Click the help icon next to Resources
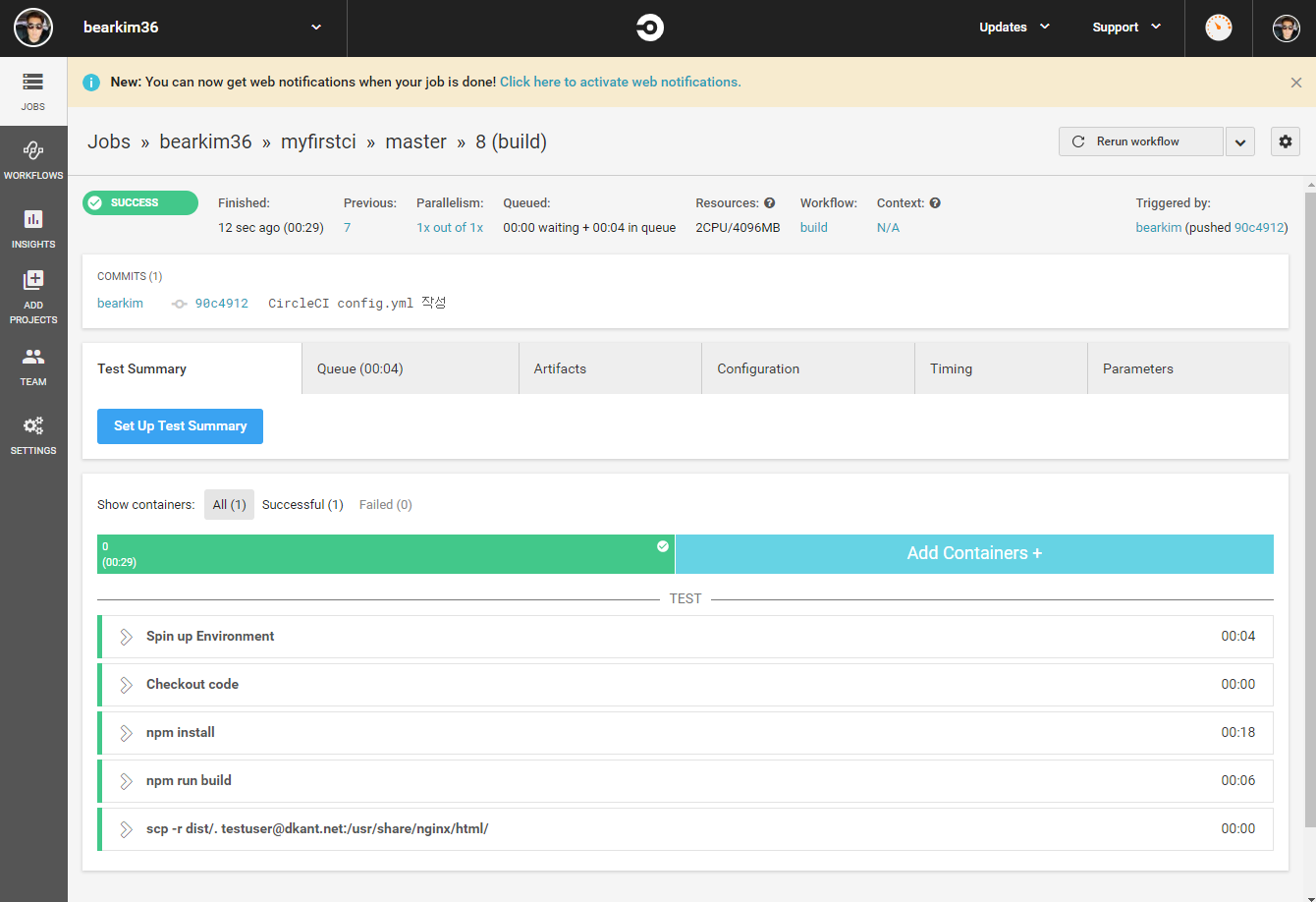Viewport: 1316px width, 902px height. [x=770, y=203]
